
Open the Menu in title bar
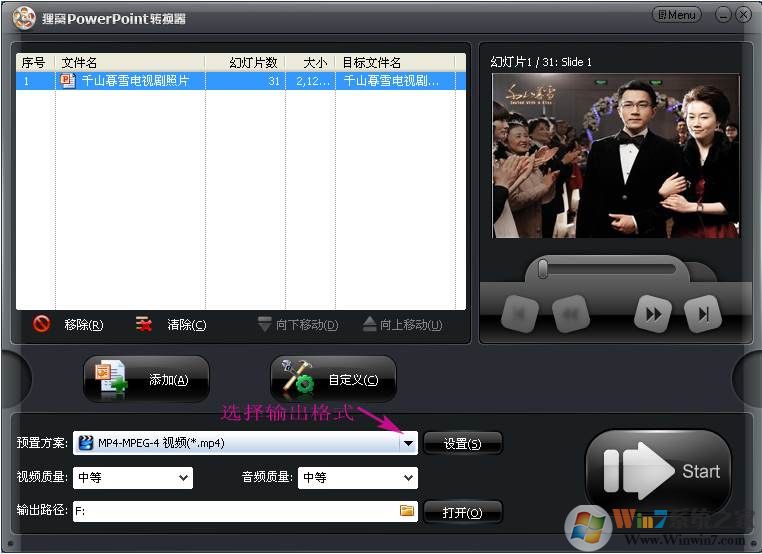(676, 15)
